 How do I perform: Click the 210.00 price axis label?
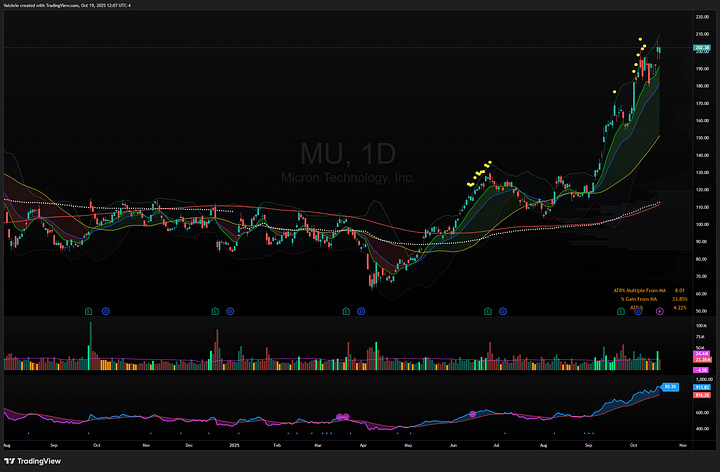[x=702, y=34]
